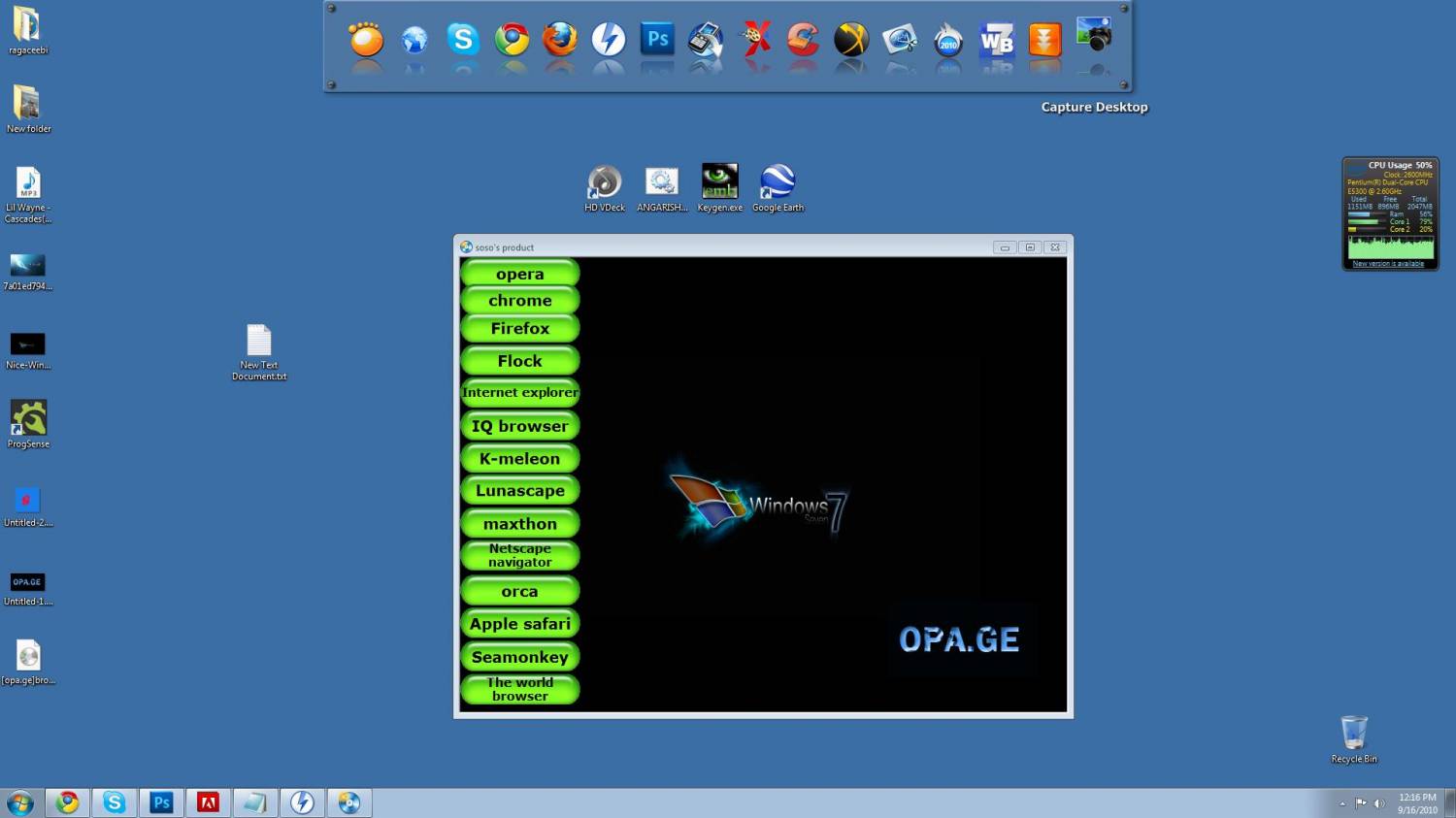Viewport: 1456px width, 818px height.
Task: Select the Netscape navigator button
Action: pyautogui.click(x=519, y=555)
